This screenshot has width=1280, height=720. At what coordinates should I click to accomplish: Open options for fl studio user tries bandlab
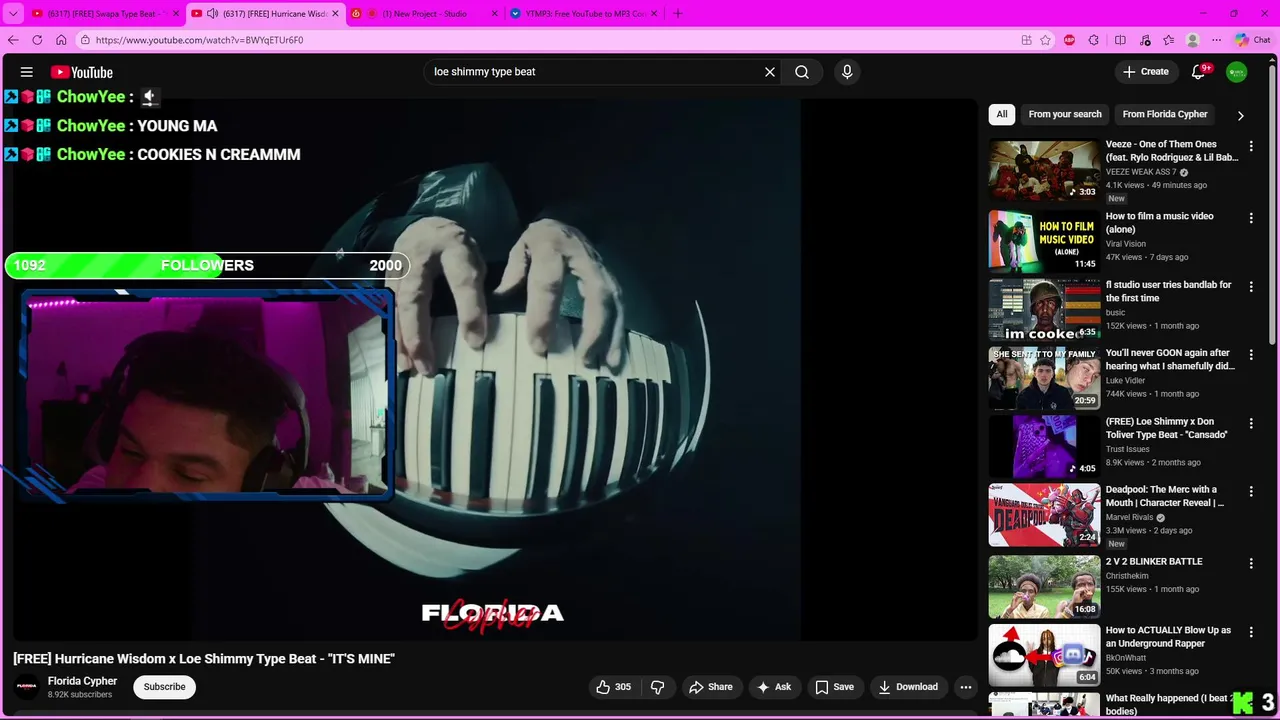1251,286
